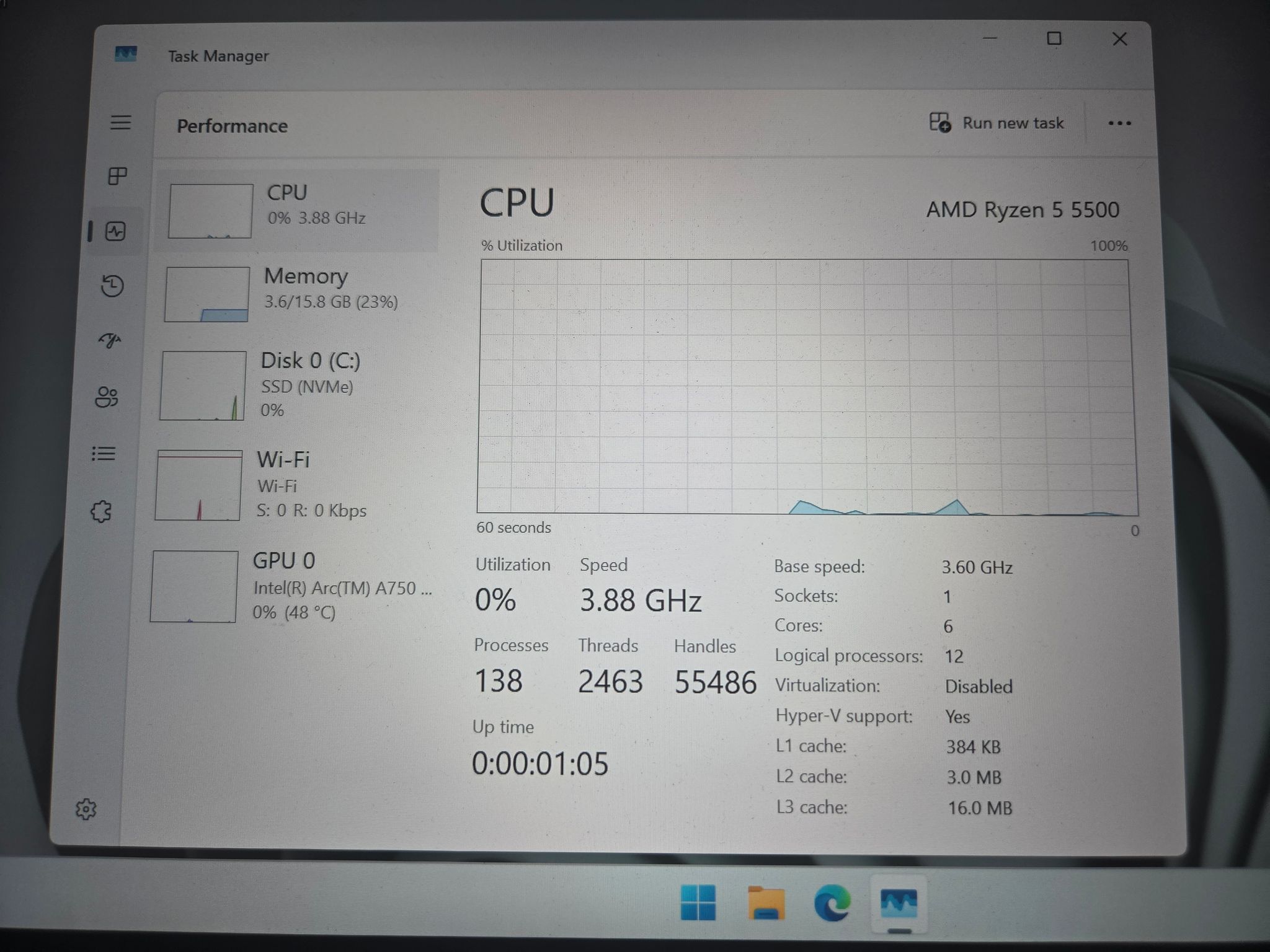Go to the Processes page icon

[117, 176]
